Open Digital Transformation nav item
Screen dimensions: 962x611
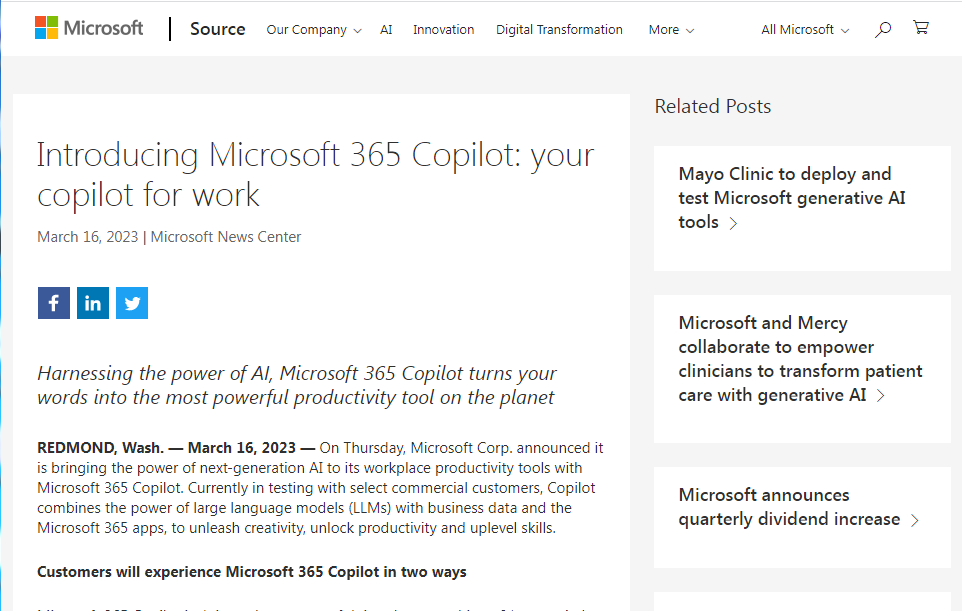[559, 30]
